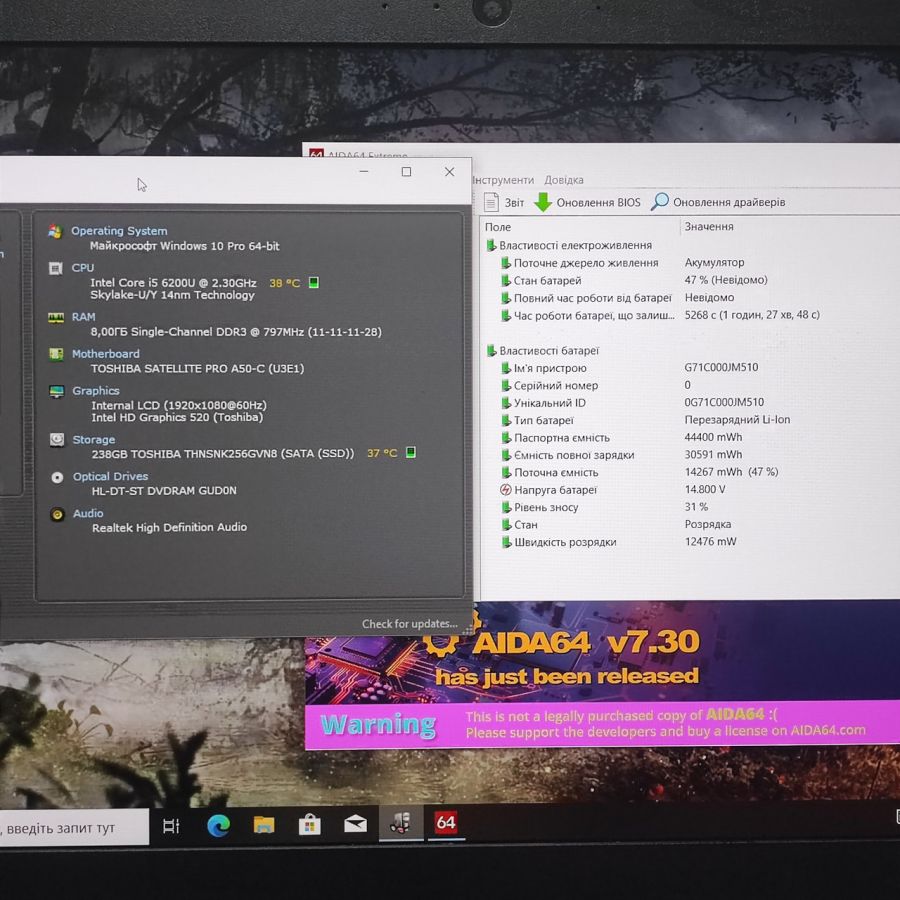Click the Operating System icon in Speccy
Screen dimensions: 900x900
click(x=55, y=231)
